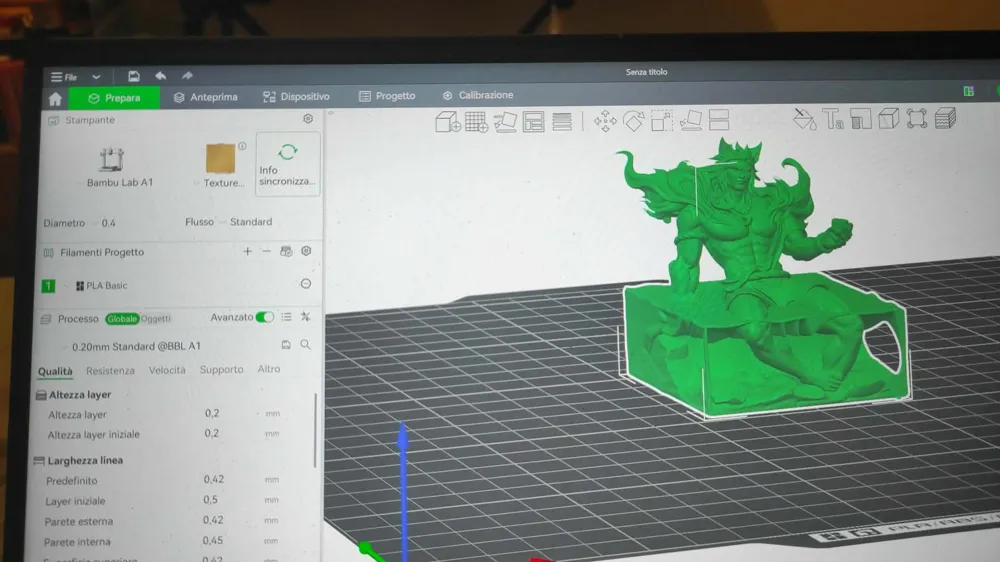Go to the Home screen icon

pyautogui.click(x=55, y=99)
